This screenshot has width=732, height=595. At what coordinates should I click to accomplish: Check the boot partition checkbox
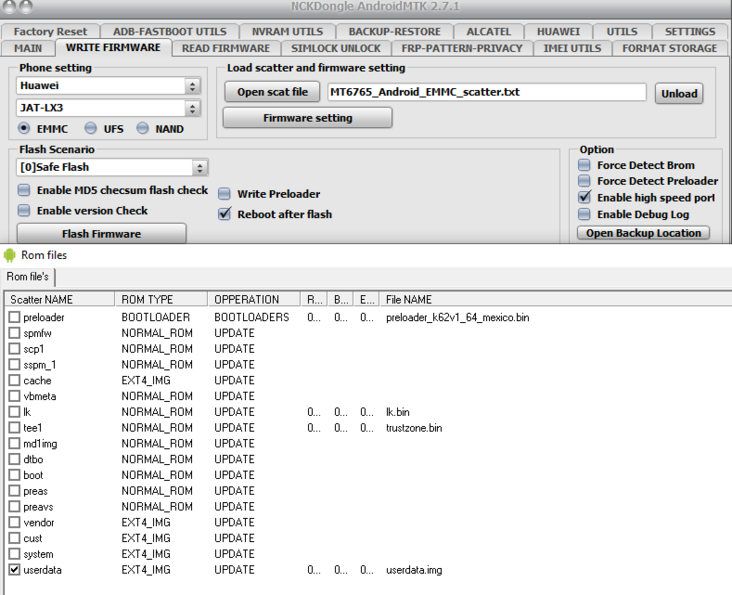[x=14, y=475]
